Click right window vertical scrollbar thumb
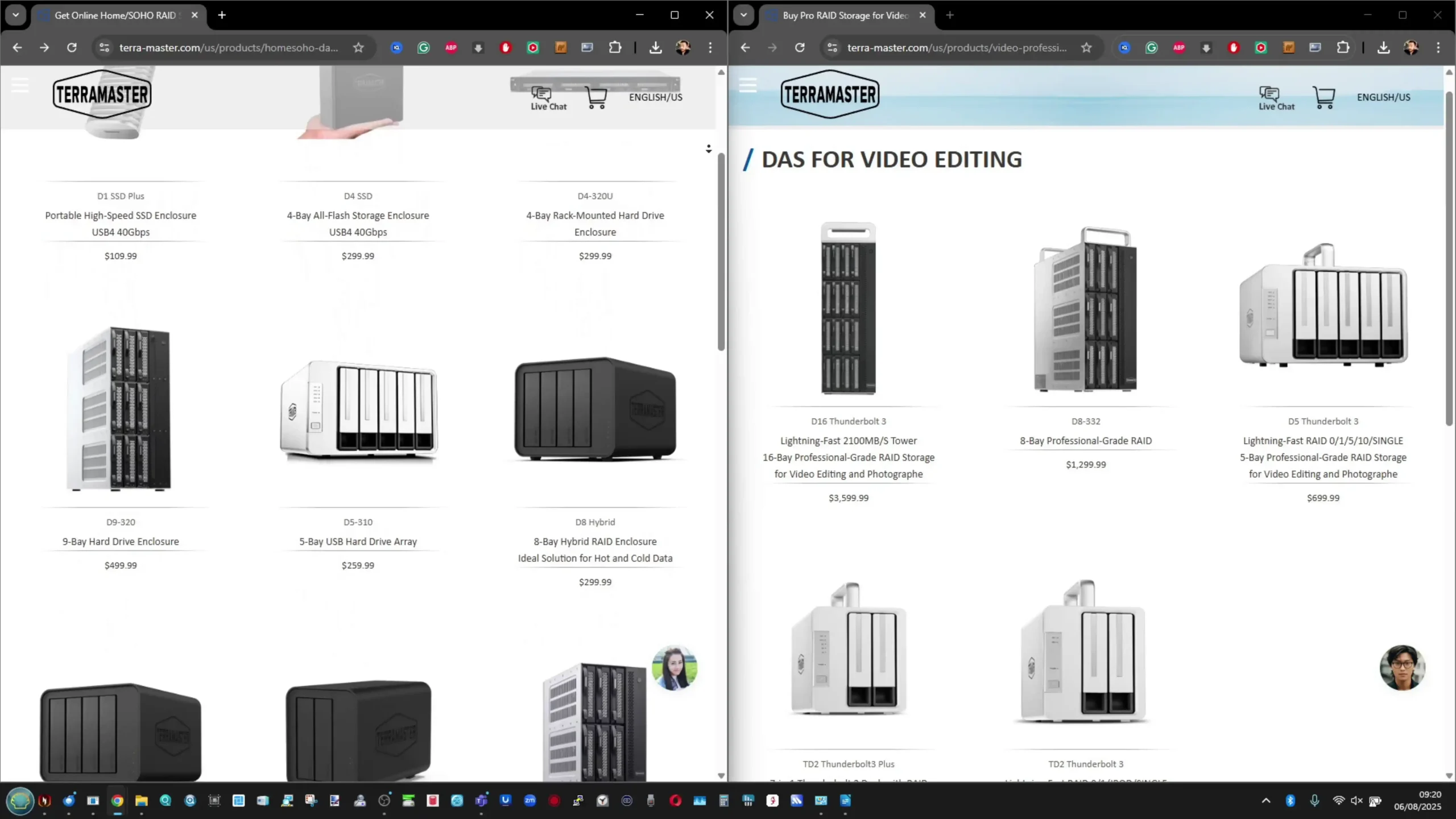Viewport: 1456px width, 819px height. 1449,258
